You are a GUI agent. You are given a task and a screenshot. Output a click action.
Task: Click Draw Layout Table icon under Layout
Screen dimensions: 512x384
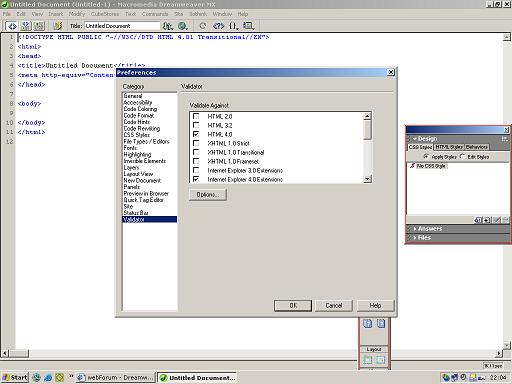pos(368,360)
